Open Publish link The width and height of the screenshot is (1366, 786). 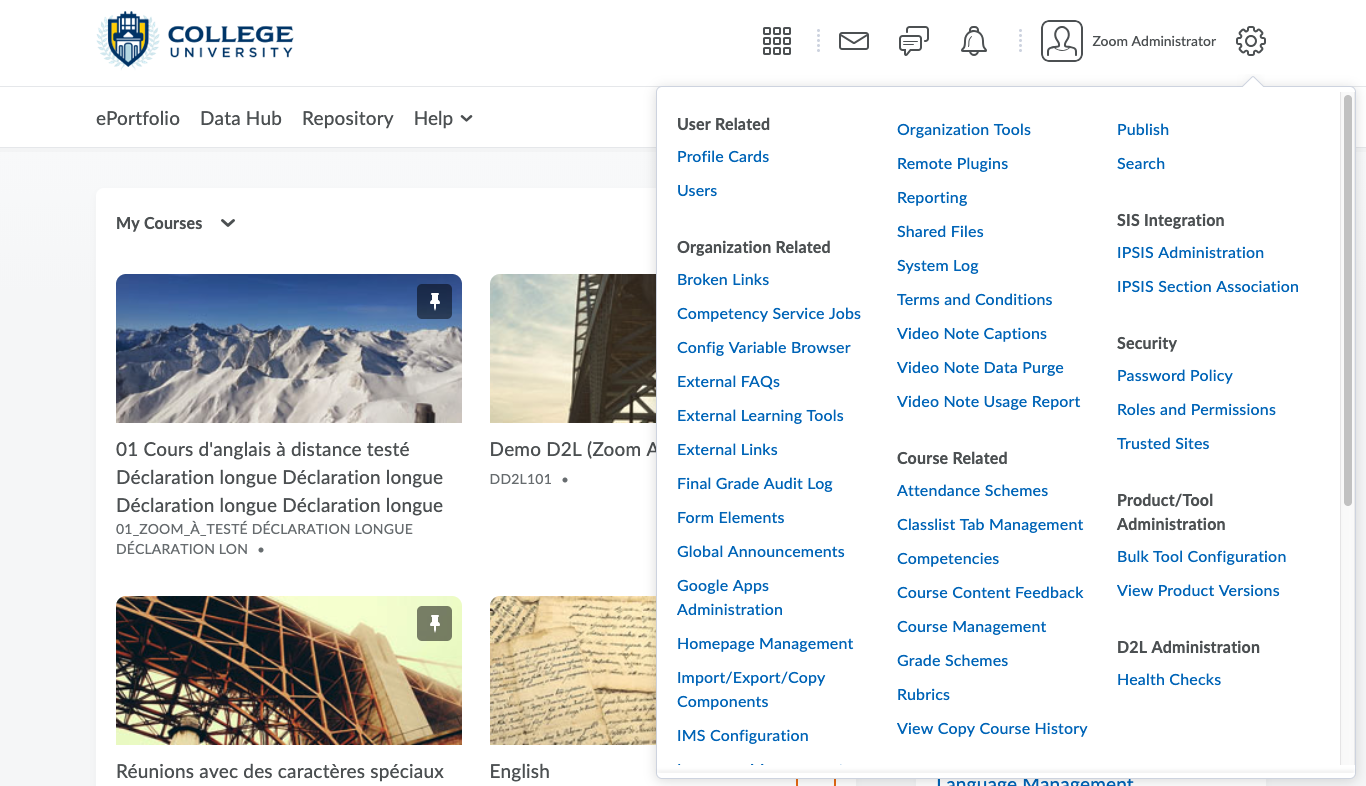[x=1143, y=130]
